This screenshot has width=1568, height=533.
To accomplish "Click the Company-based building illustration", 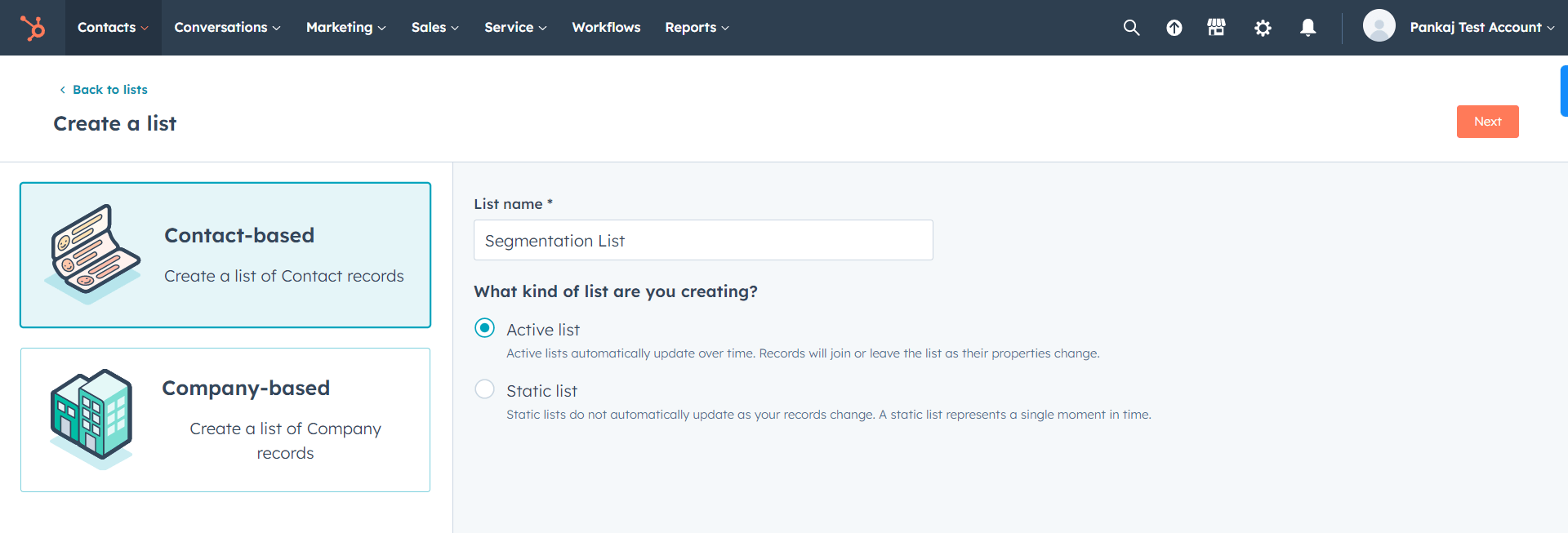I will click(91, 418).
